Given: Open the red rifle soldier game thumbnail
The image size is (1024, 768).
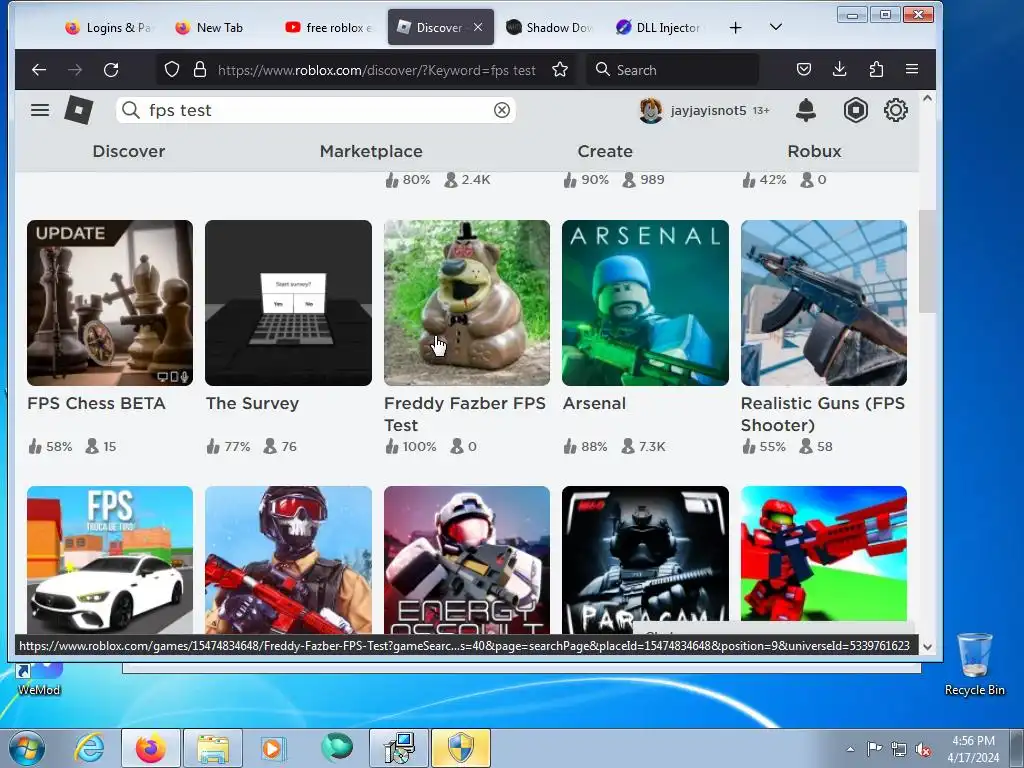Looking at the screenshot, I should [x=288, y=560].
